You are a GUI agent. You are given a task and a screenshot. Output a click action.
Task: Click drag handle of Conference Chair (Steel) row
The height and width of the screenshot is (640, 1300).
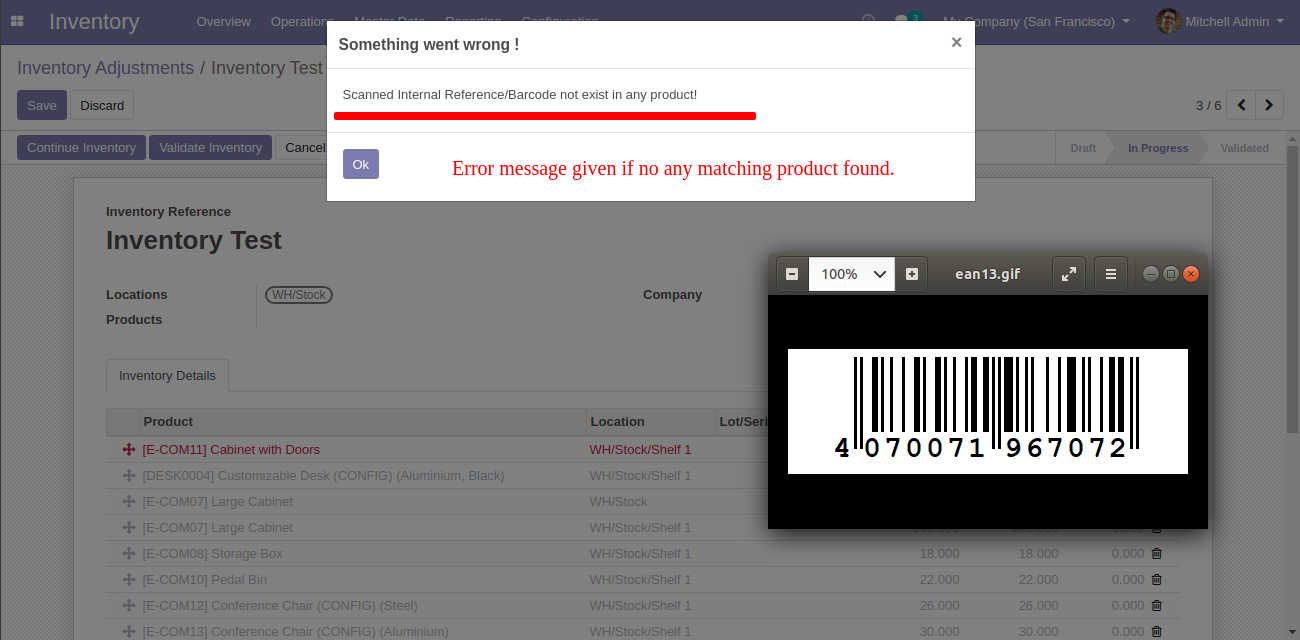coord(128,606)
